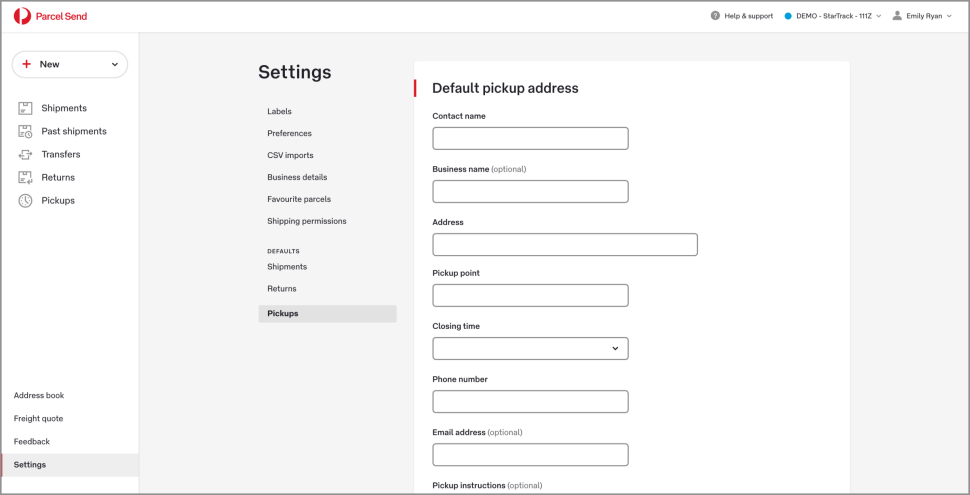970x495 pixels.
Task: Open CSV imports settings
Action: point(290,155)
